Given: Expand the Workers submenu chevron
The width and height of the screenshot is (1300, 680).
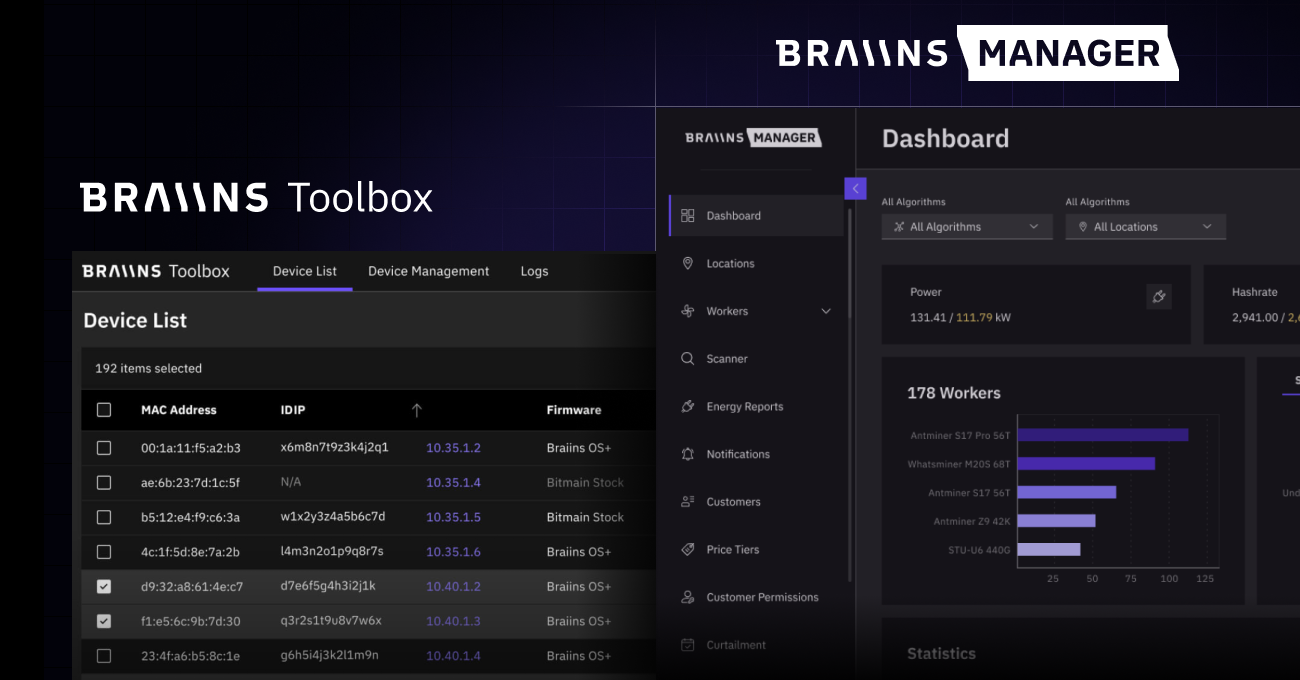Looking at the screenshot, I should click(826, 312).
